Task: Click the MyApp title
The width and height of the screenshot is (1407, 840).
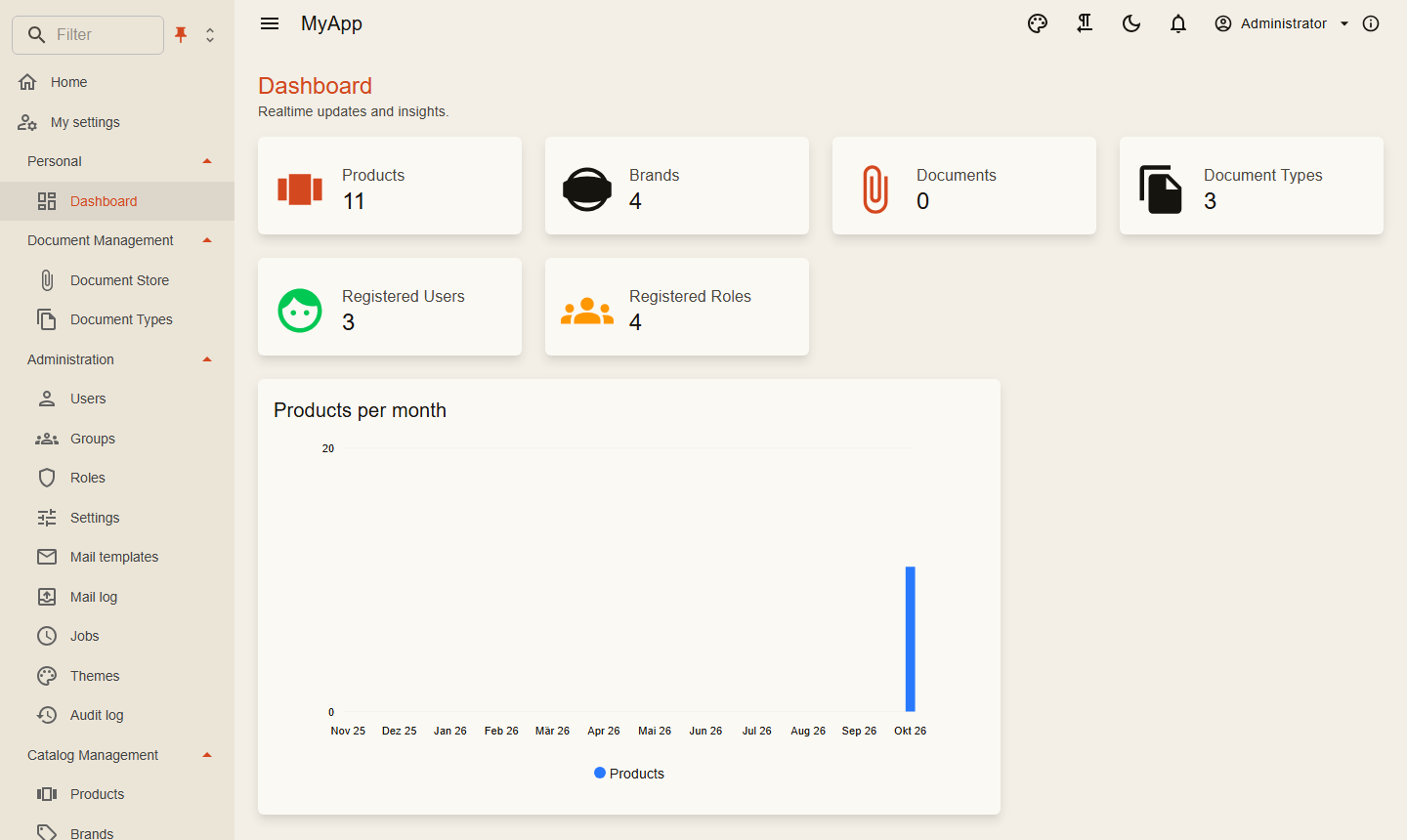Action: (331, 23)
